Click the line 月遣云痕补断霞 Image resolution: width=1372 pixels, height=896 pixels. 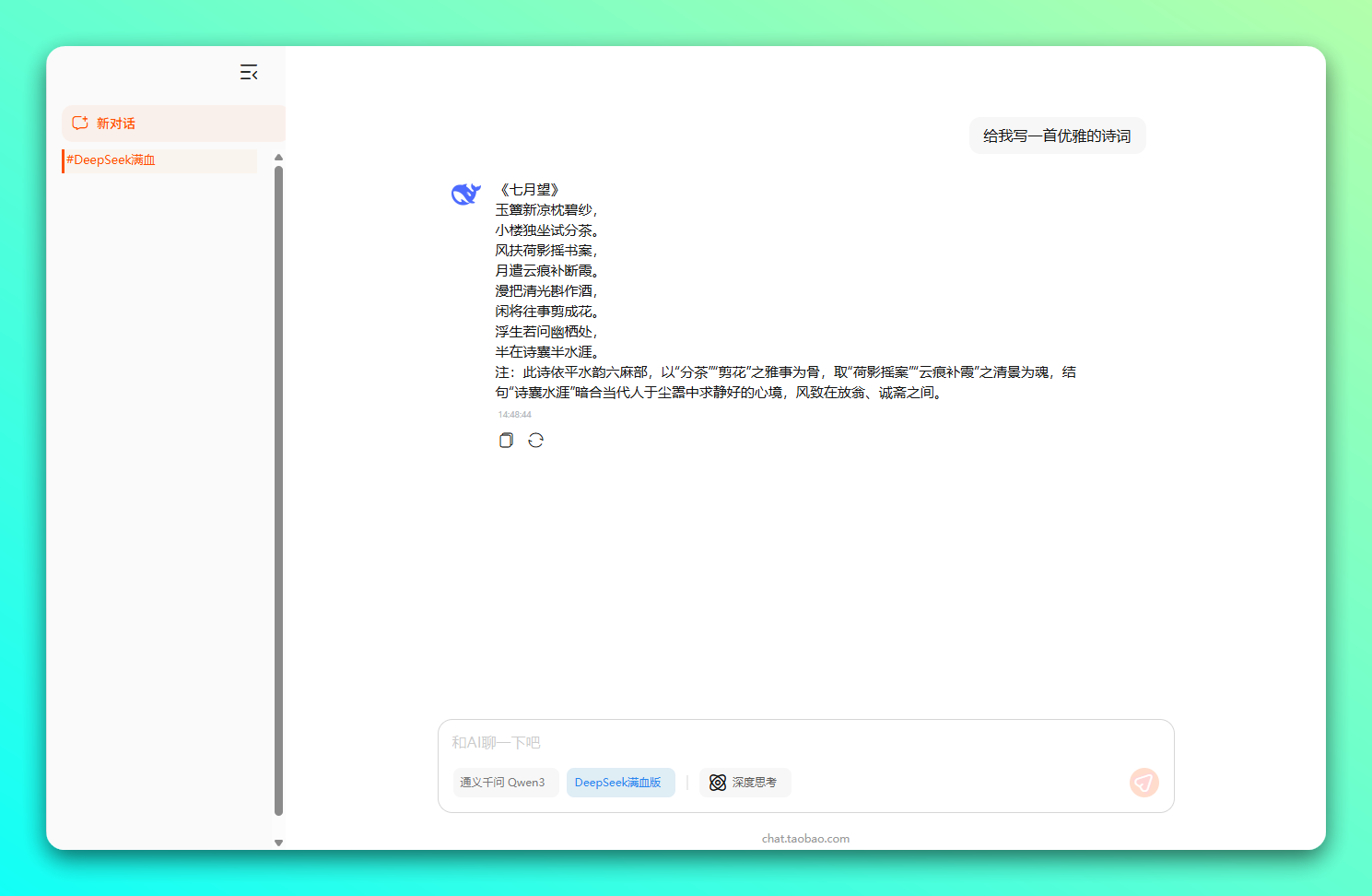(546, 271)
